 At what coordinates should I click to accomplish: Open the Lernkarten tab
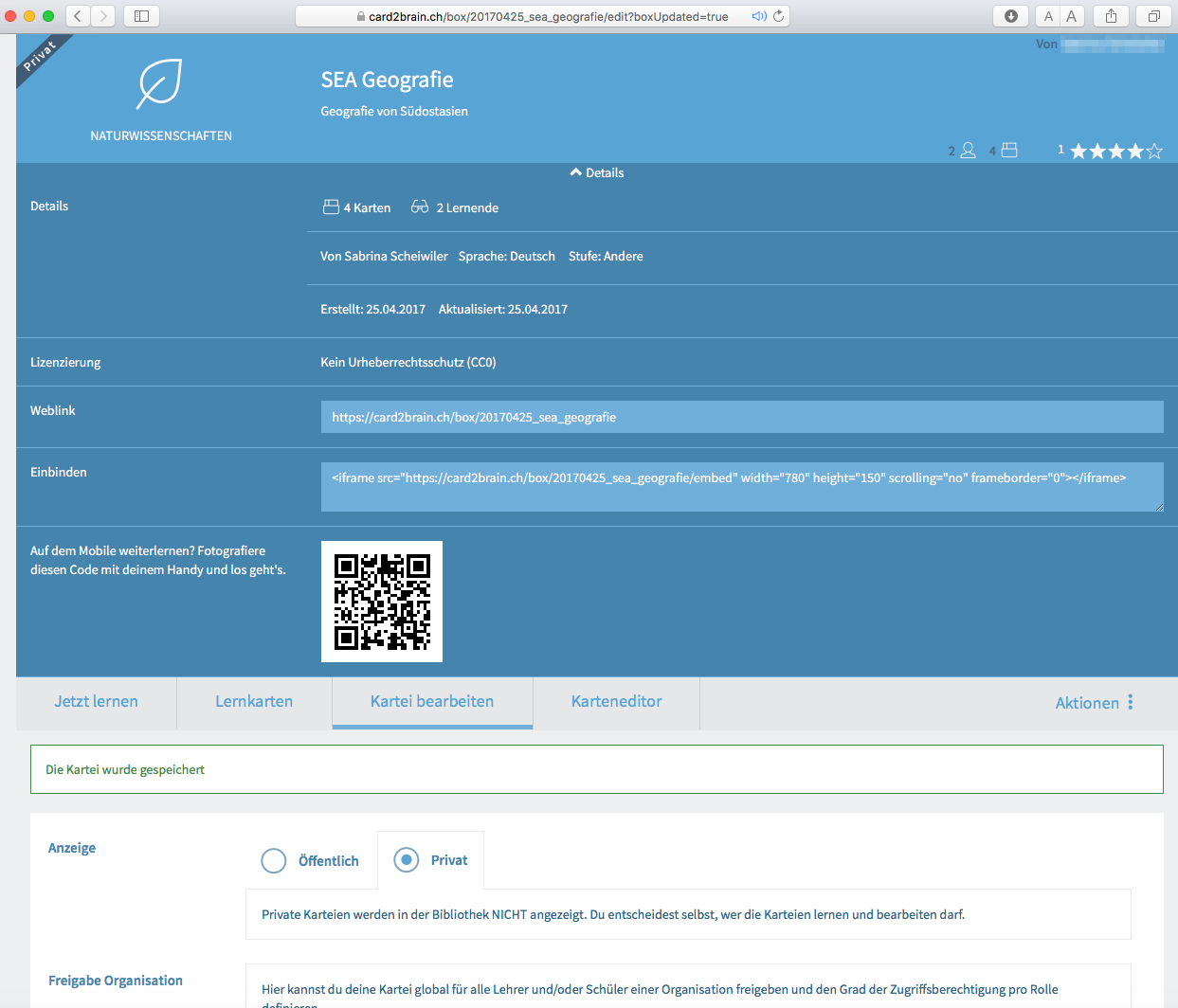254,702
